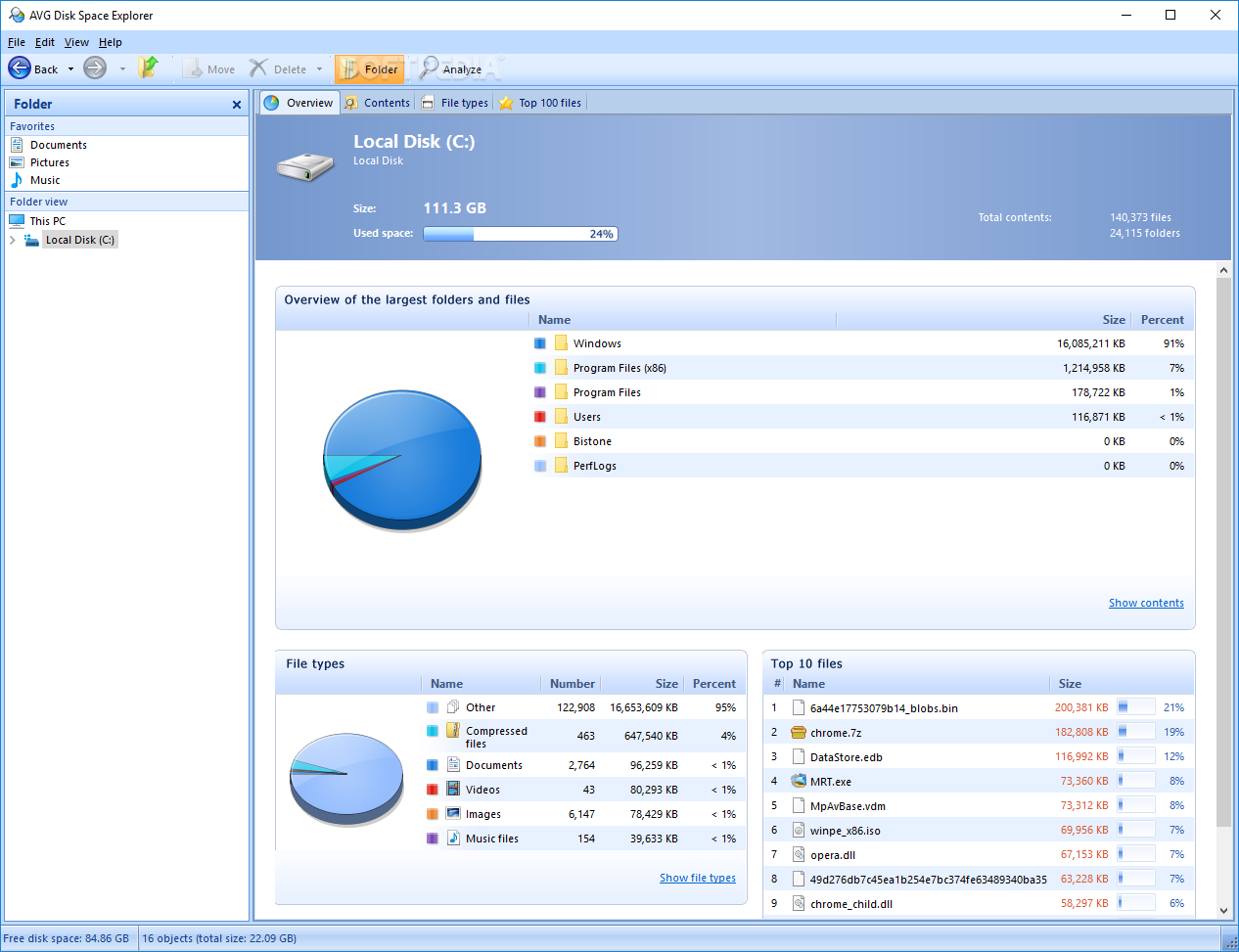
Task: Sort file types by Number column
Action: click(572, 684)
